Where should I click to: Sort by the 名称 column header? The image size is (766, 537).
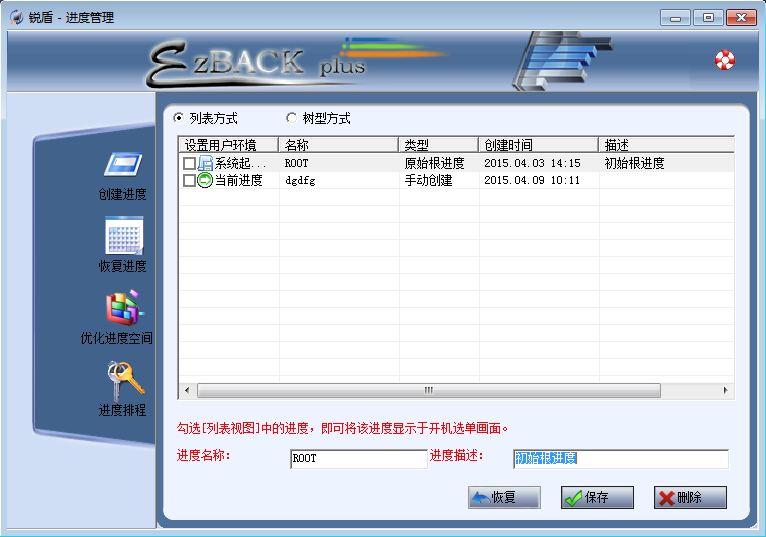point(339,145)
